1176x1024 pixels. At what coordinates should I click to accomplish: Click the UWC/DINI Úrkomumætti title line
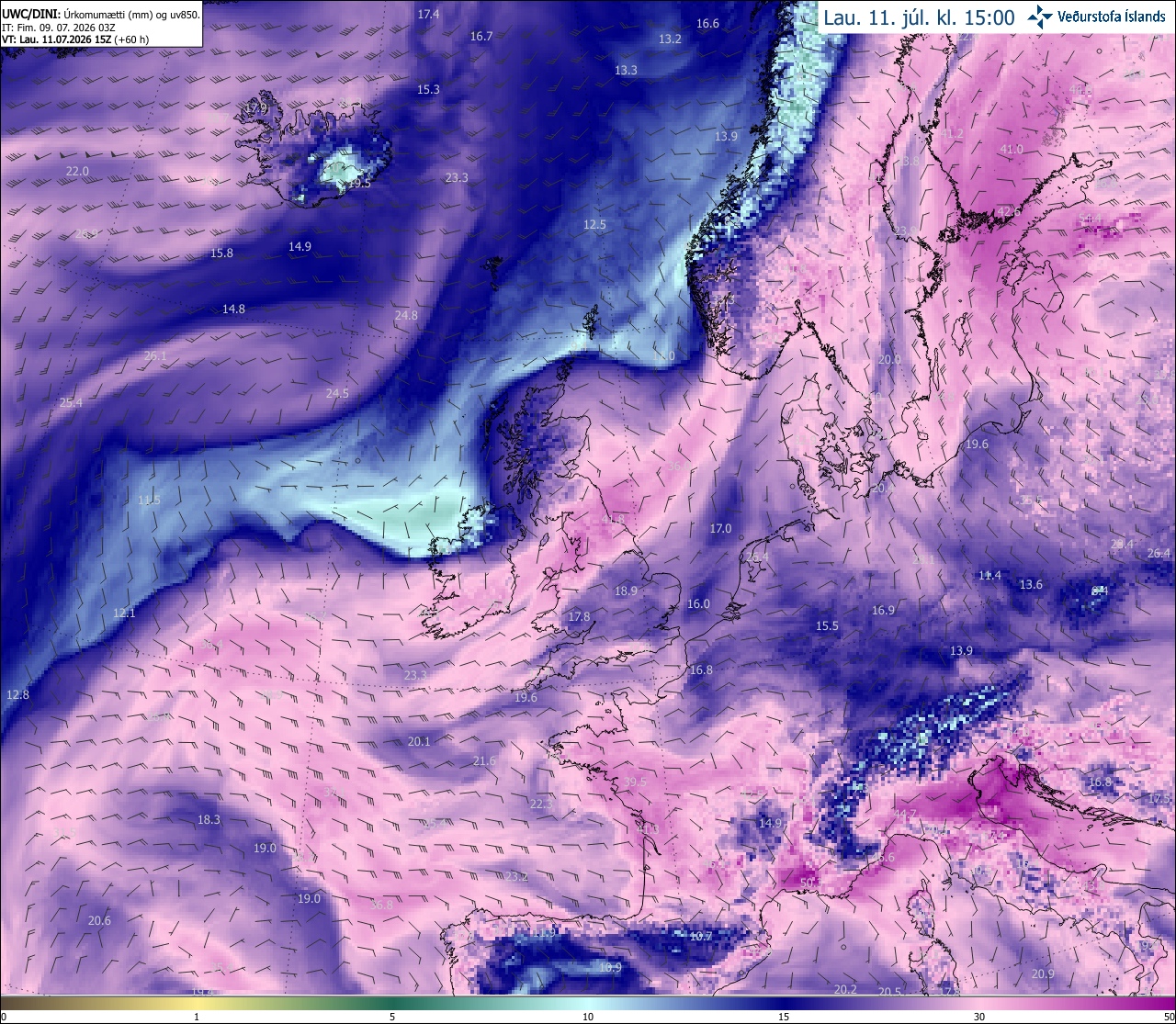[x=100, y=15]
